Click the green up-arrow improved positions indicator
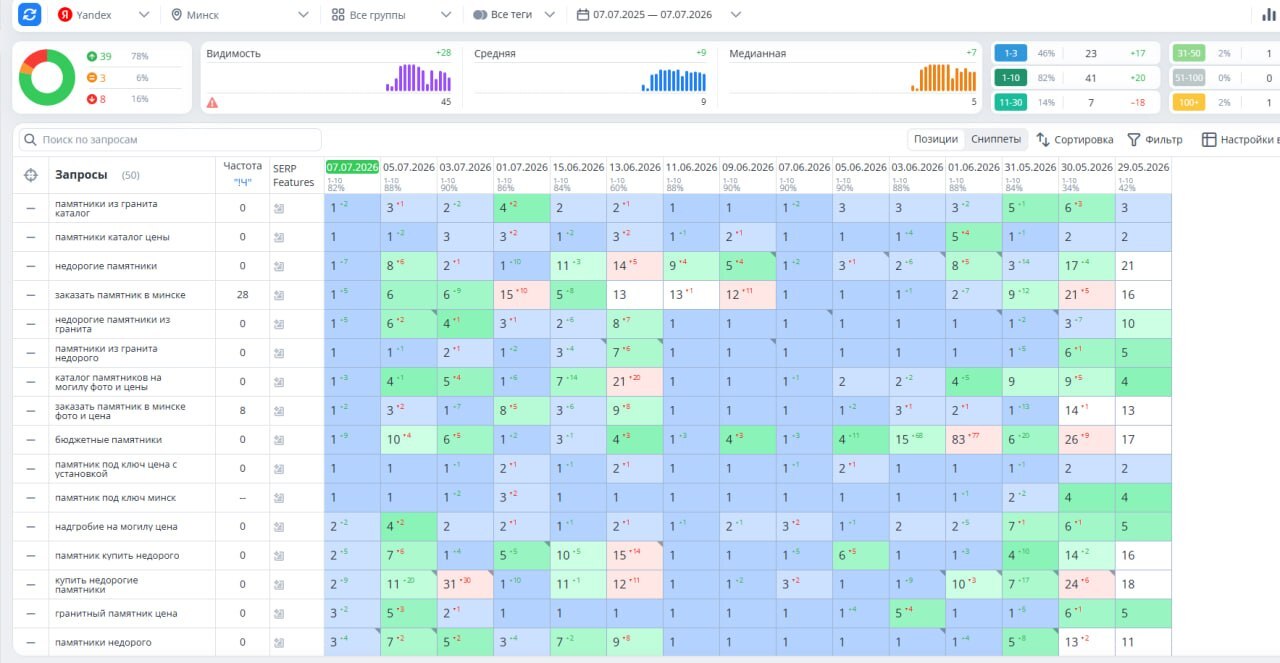The width and height of the screenshot is (1280, 663). pyautogui.click(x=92, y=56)
